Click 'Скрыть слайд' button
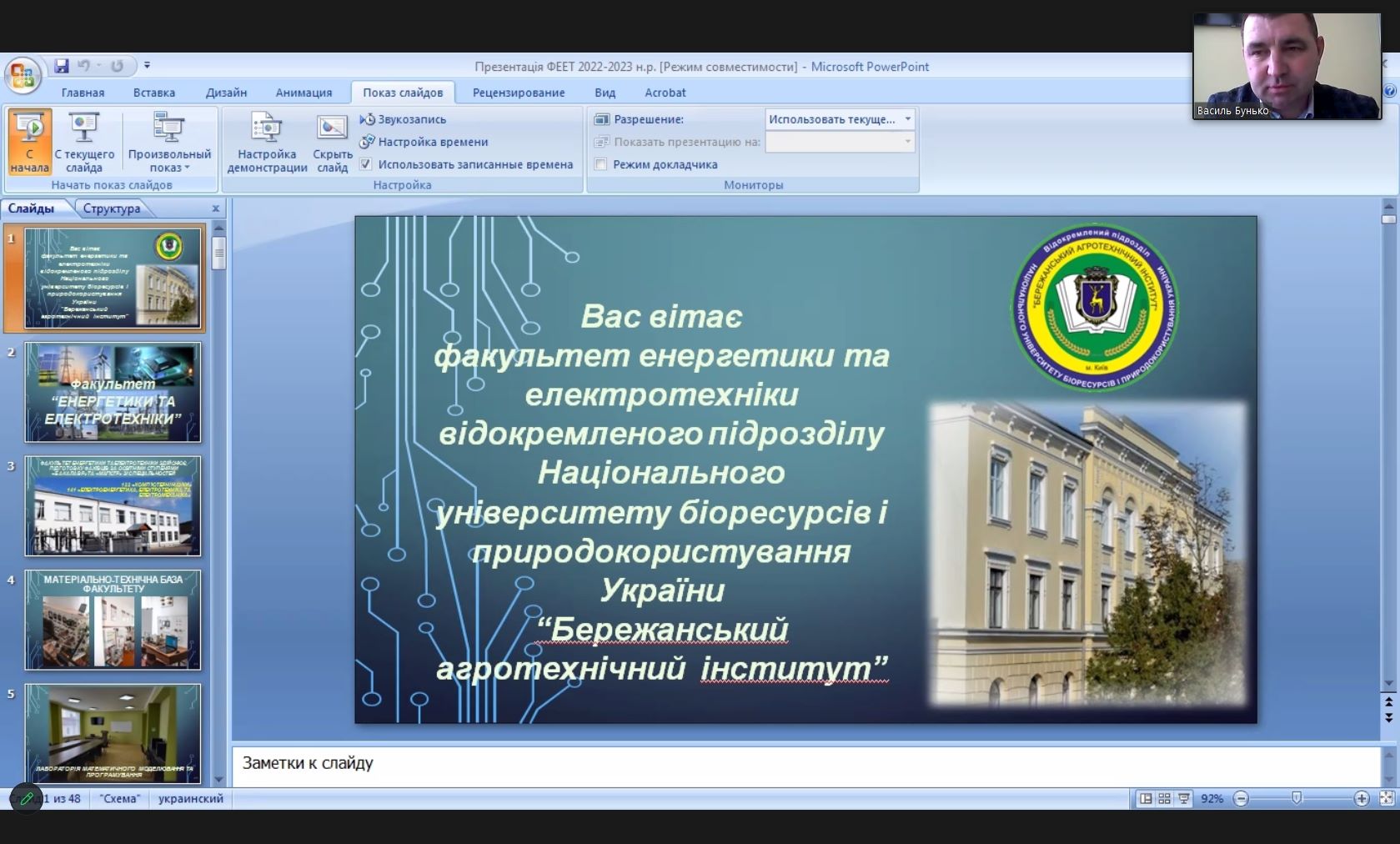Screen dimensions: 1400x844 (332, 142)
